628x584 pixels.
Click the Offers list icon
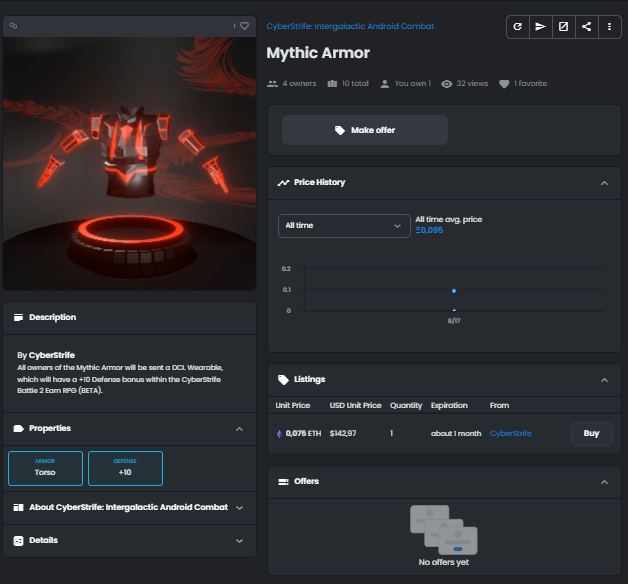coord(283,482)
